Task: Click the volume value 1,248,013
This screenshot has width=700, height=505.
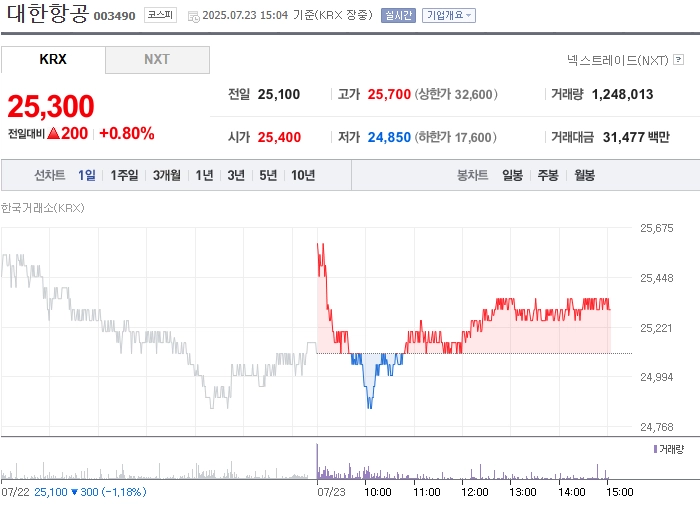Action: click(x=622, y=94)
